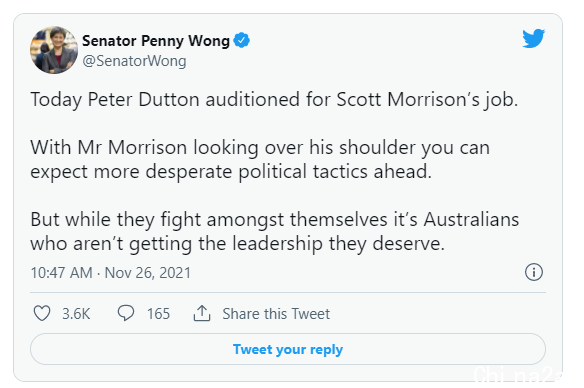Click the 165 replies count
This screenshot has height=388, width=584.
point(158,314)
